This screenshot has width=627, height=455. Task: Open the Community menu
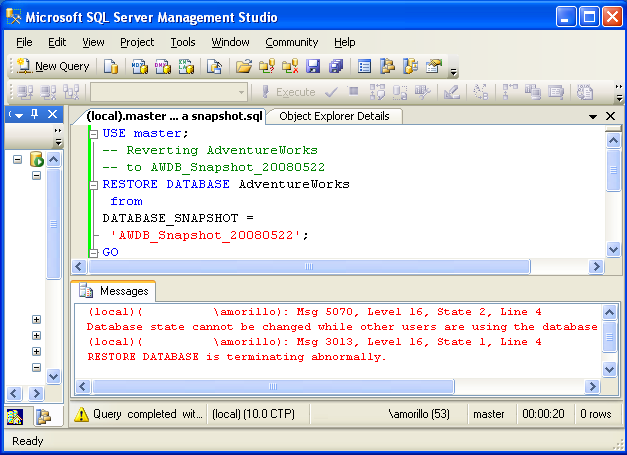292,42
